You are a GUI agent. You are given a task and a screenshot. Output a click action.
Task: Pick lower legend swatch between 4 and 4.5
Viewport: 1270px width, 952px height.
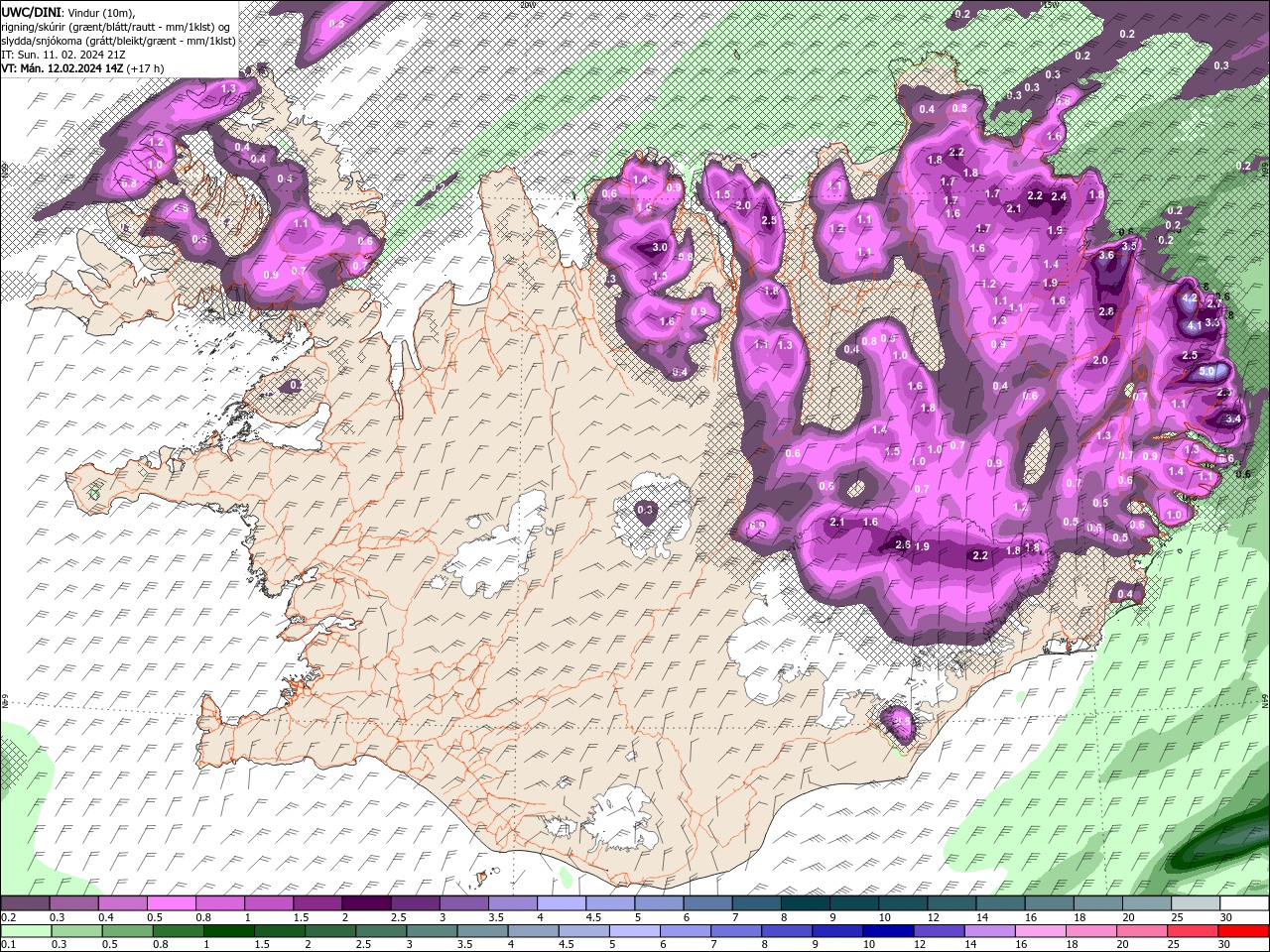[534, 931]
